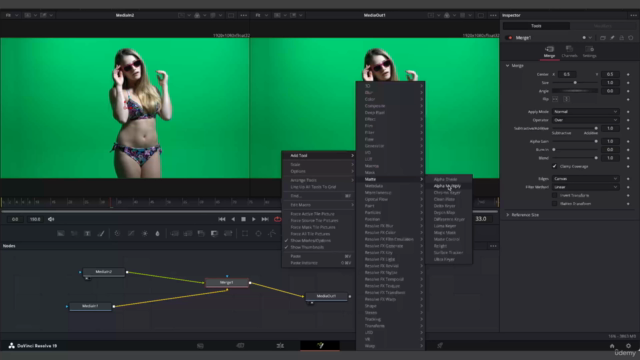Adjust the Blend slider

point(575,158)
